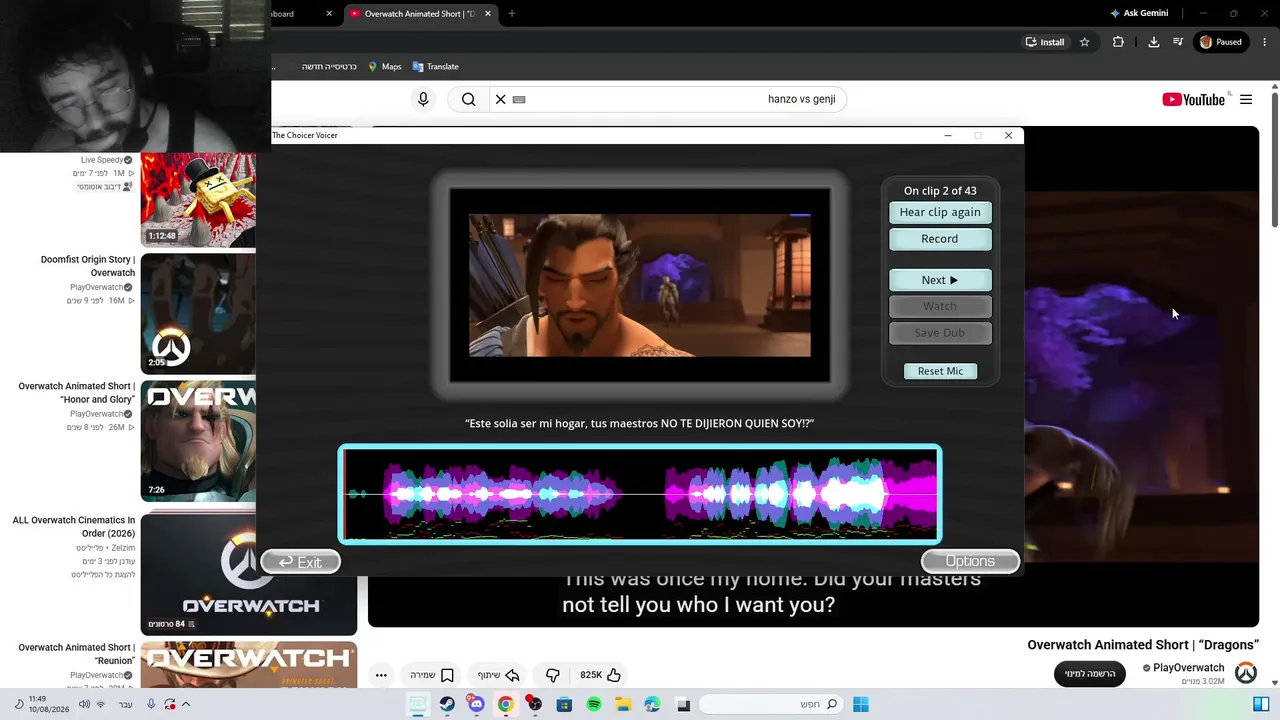The width and height of the screenshot is (1280, 720).
Task: Click the Install app button in address bar
Action: point(1044,42)
